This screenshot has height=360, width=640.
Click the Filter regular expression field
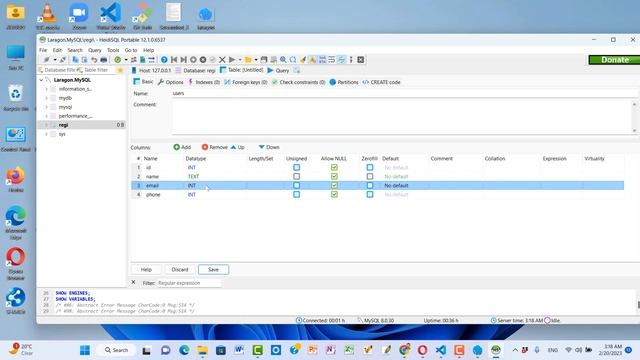tap(189, 283)
